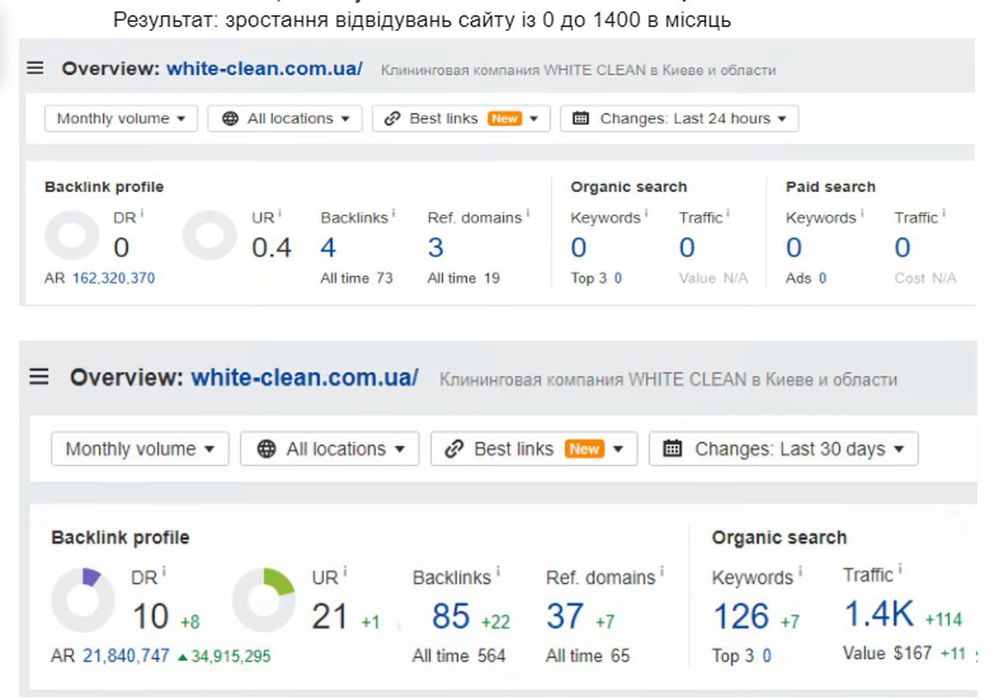Open AR value 21,840,747
This screenshot has height=700, width=994.
click(x=126, y=656)
